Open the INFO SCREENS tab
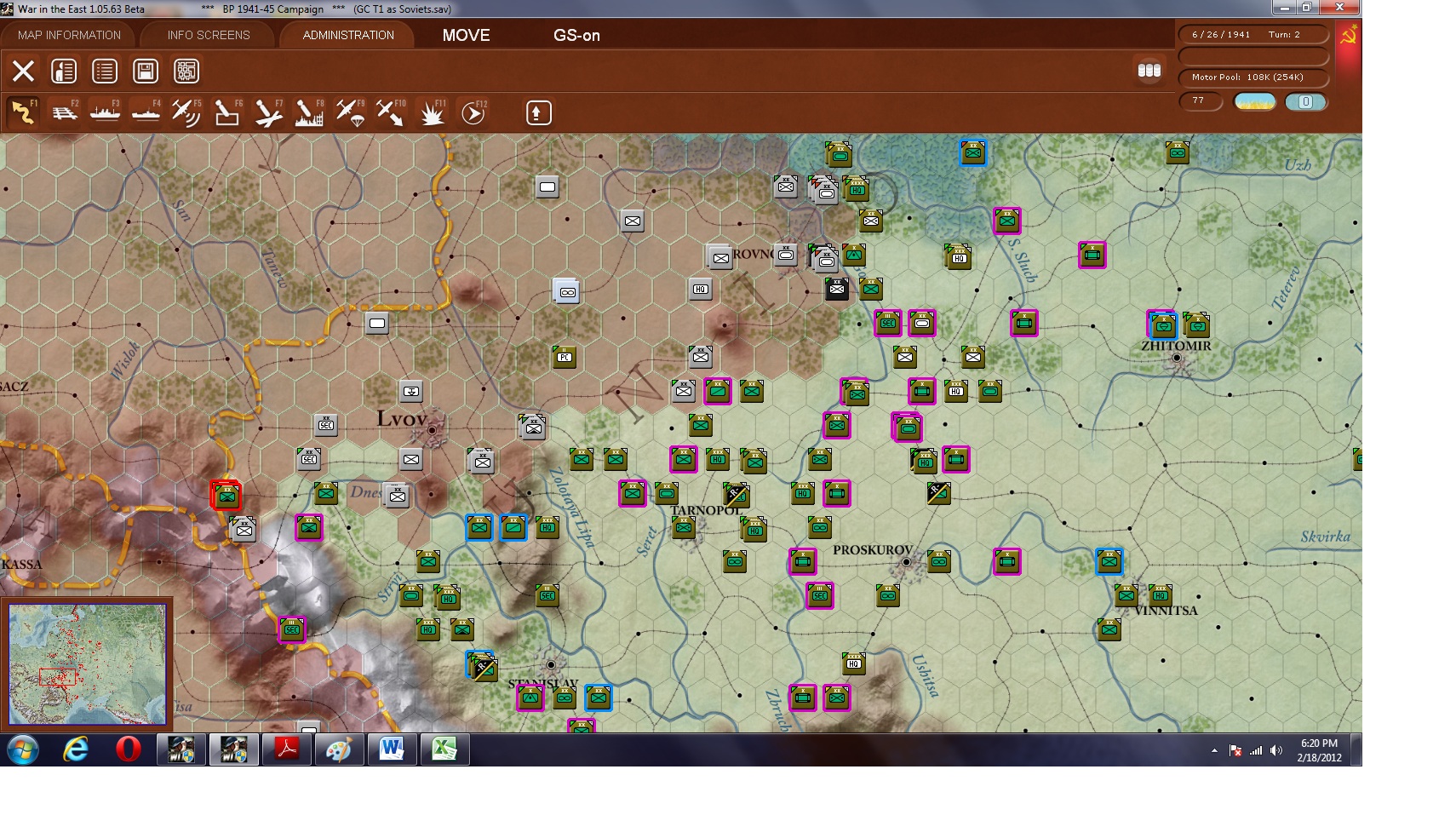The height and width of the screenshot is (821, 1456). [209, 35]
